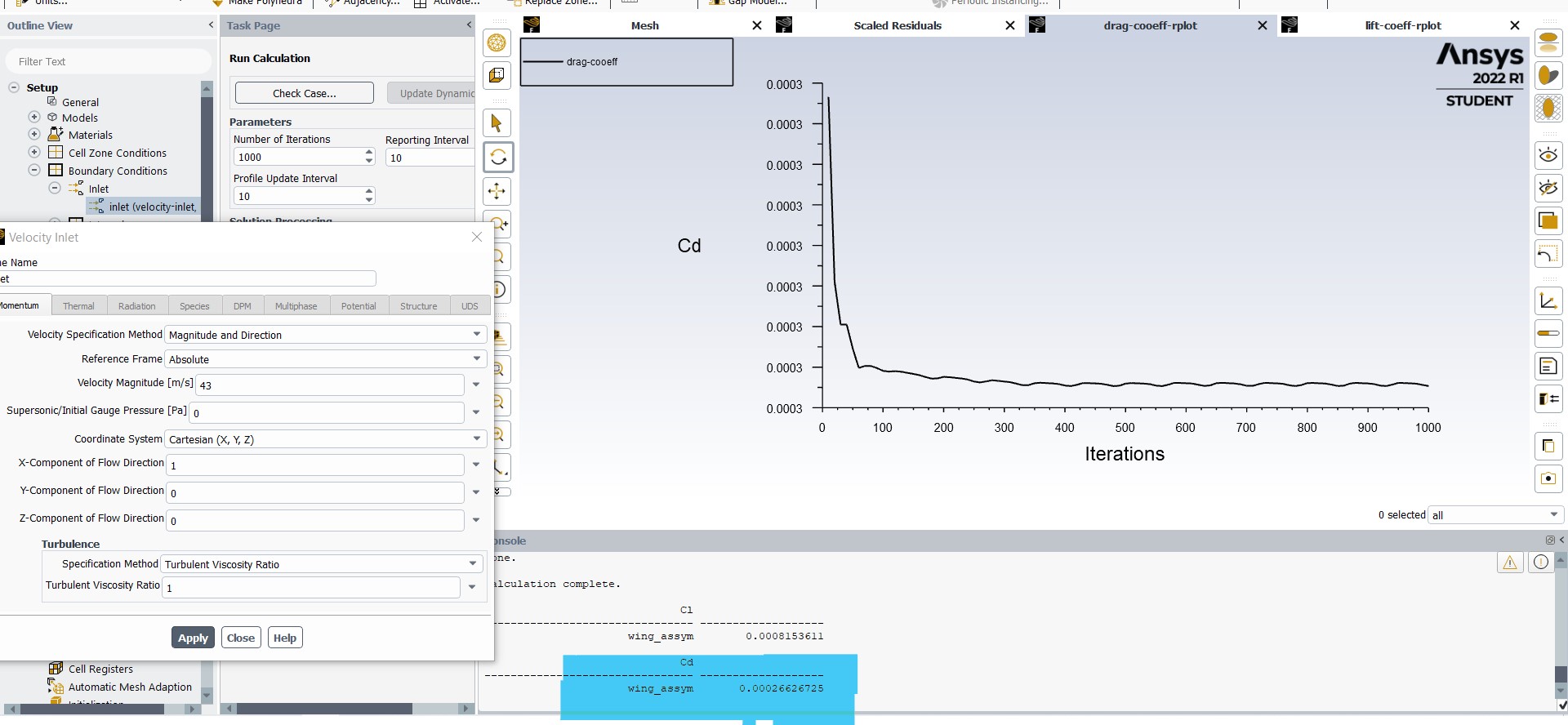1568x725 pixels.
Task: Close Velocity Inlet dialog with X
Action: [x=477, y=237]
